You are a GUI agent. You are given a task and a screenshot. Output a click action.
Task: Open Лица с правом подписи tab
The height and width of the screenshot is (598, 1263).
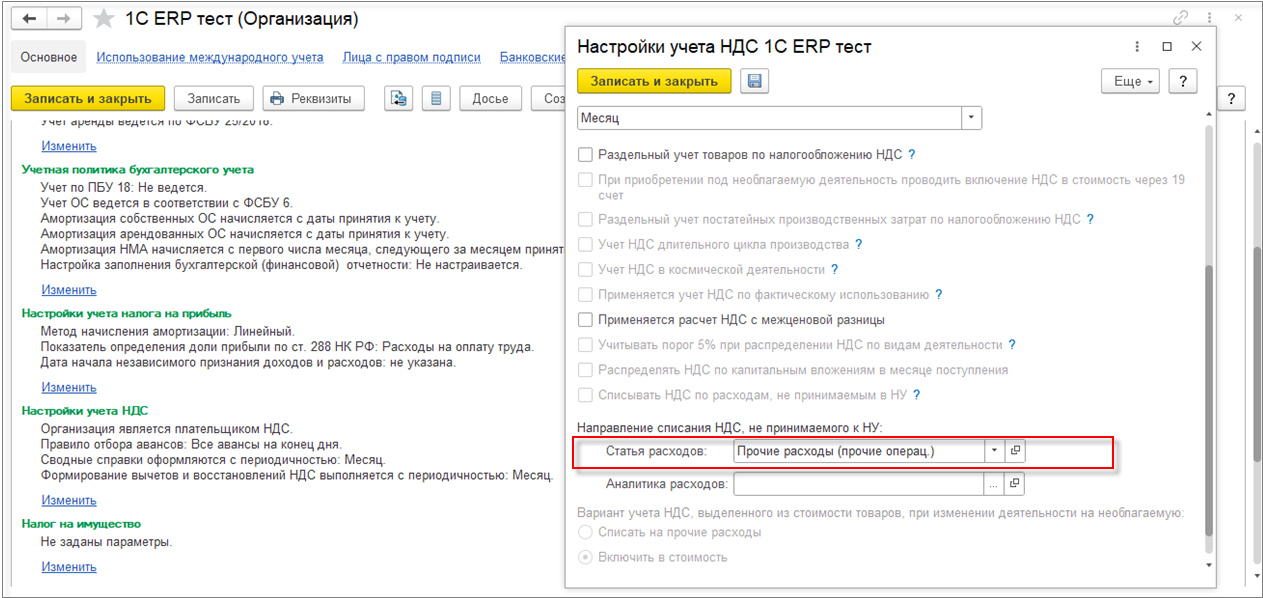pyautogui.click(x=411, y=57)
